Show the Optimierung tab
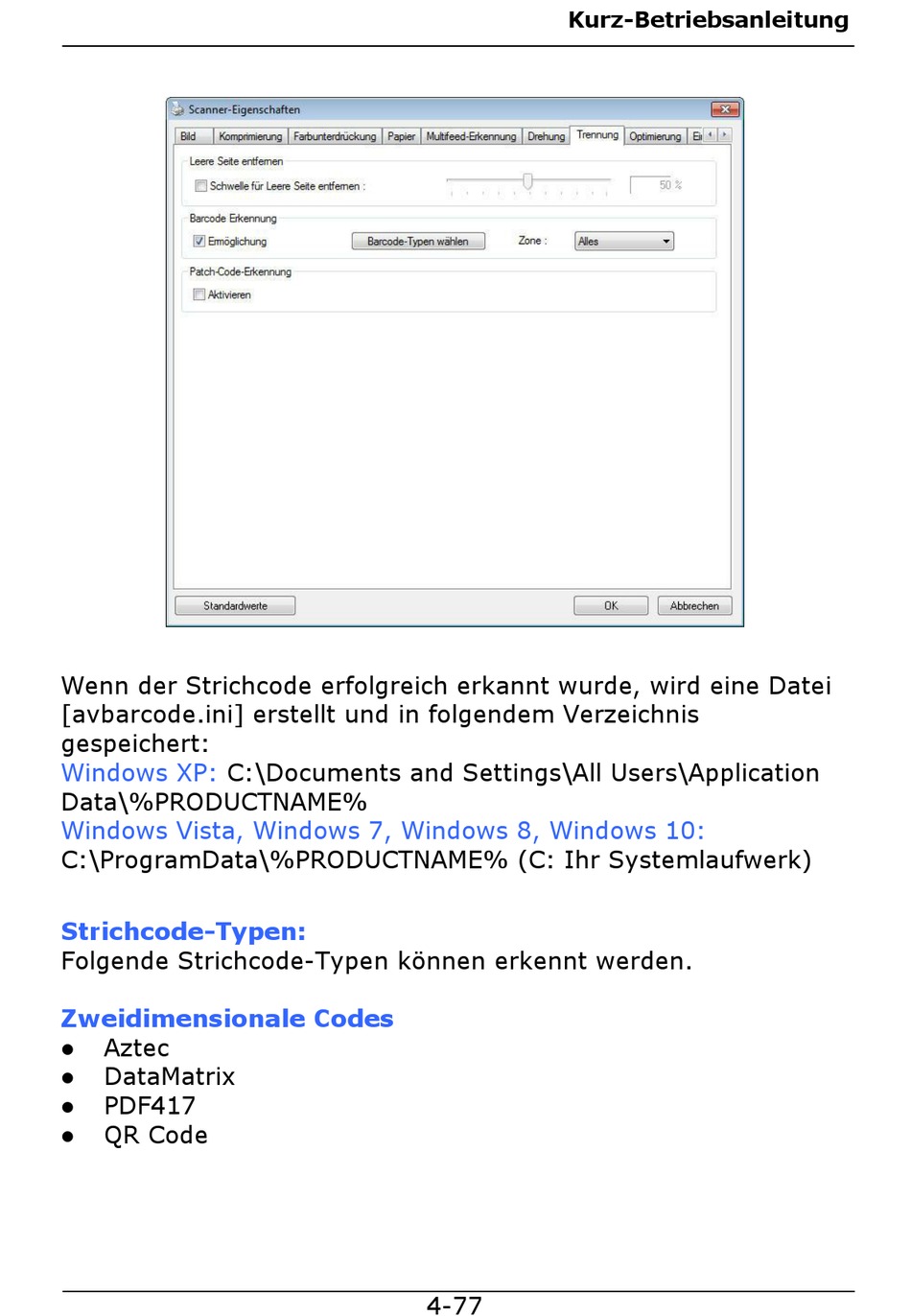Image resolution: width=911 pixels, height=1316 pixels. pyautogui.click(x=655, y=136)
